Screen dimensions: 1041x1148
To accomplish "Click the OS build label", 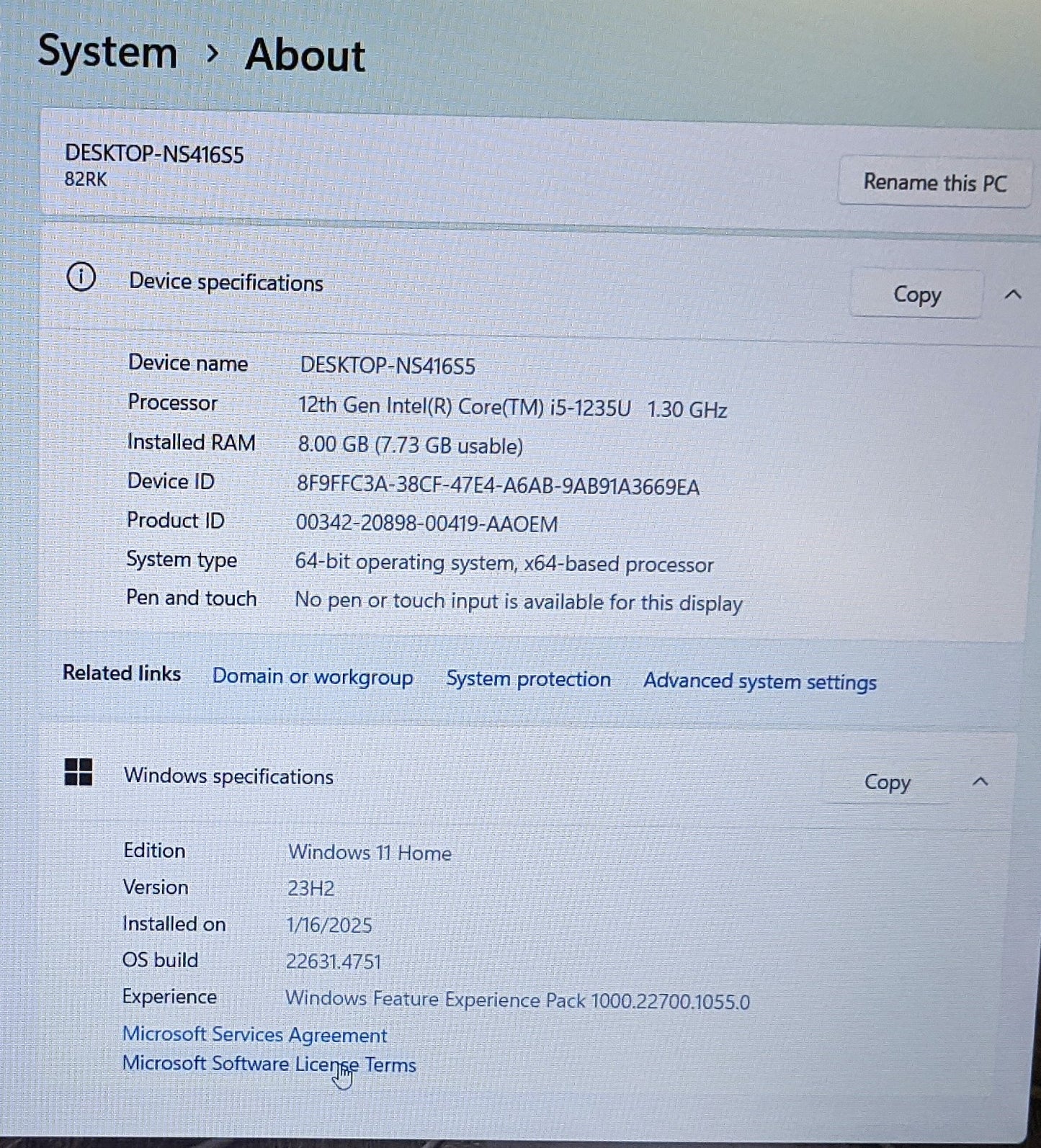I will (160, 960).
